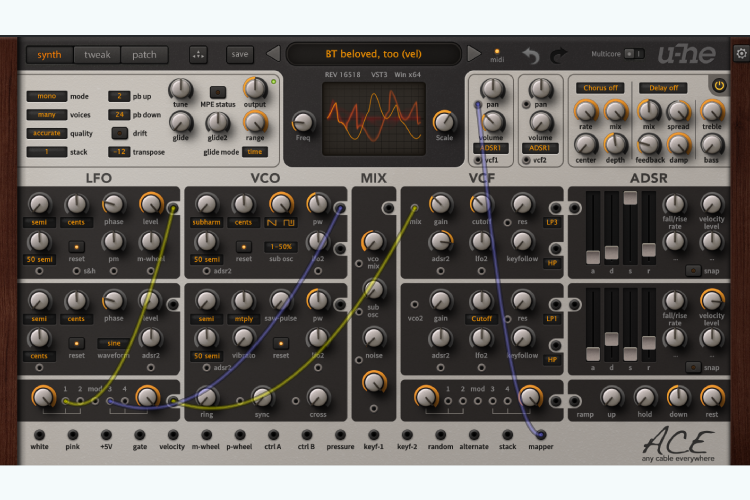
Task: Click the ctrl A output jack
Action: [x=273, y=434]
